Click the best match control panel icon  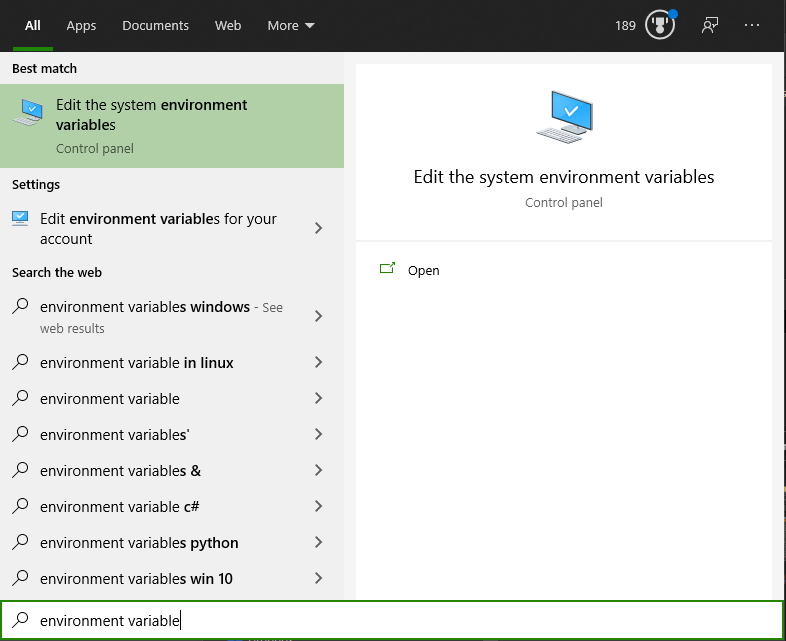click(x=28, y=113)
